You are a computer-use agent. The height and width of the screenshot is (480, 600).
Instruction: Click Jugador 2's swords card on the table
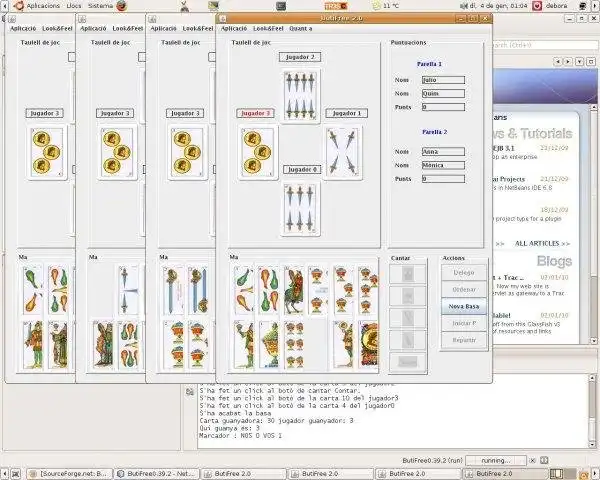tap(300, 95)
